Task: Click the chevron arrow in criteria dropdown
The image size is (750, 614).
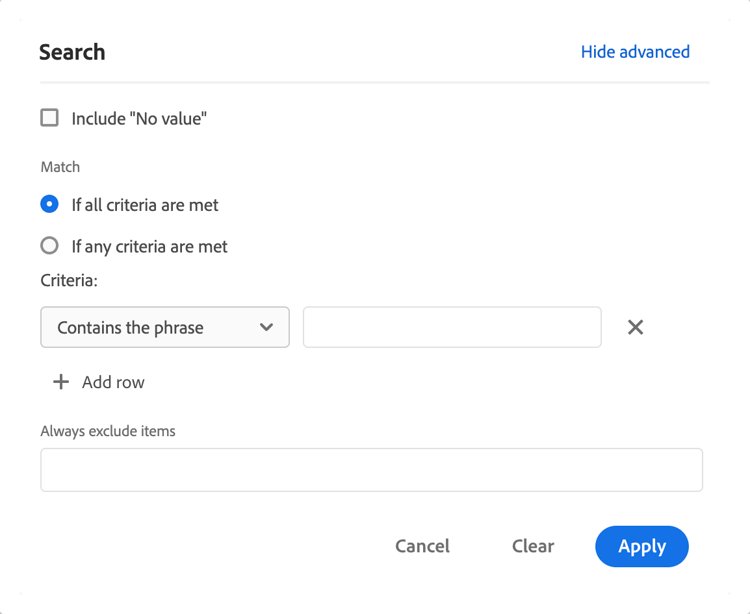Action: click(x=266, y=327)
